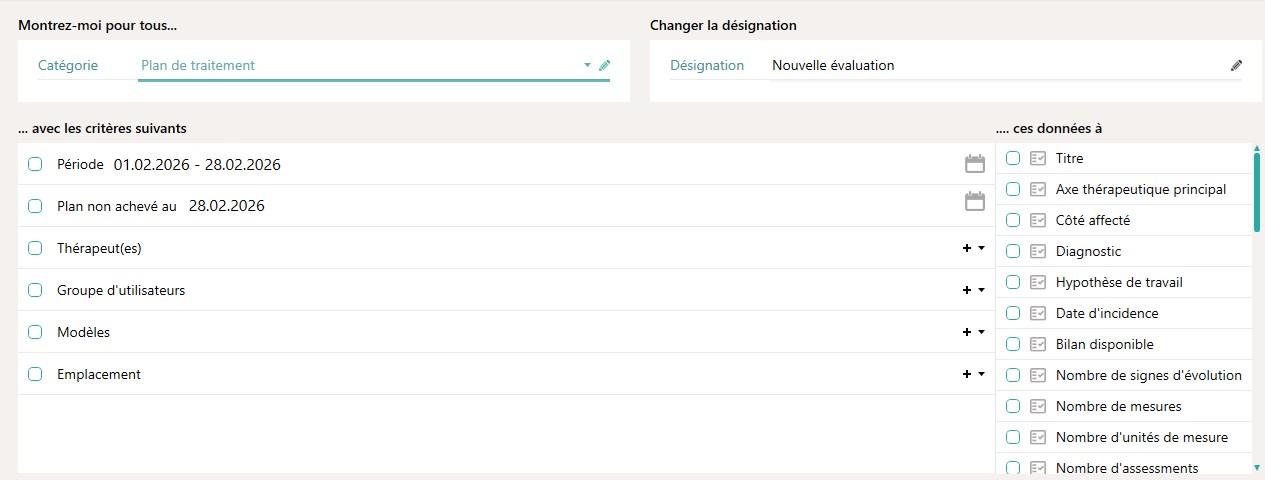Image resolution: width=1265 pixels, height=480 pixels.
Task: Select the Hypothèse de travail list item
Action: (1118, 282)
